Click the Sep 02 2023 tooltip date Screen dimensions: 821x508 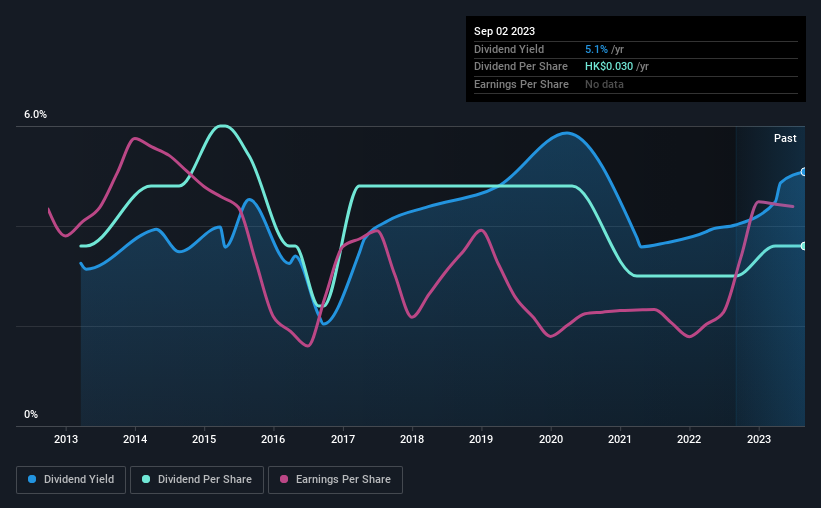point(504,31)
